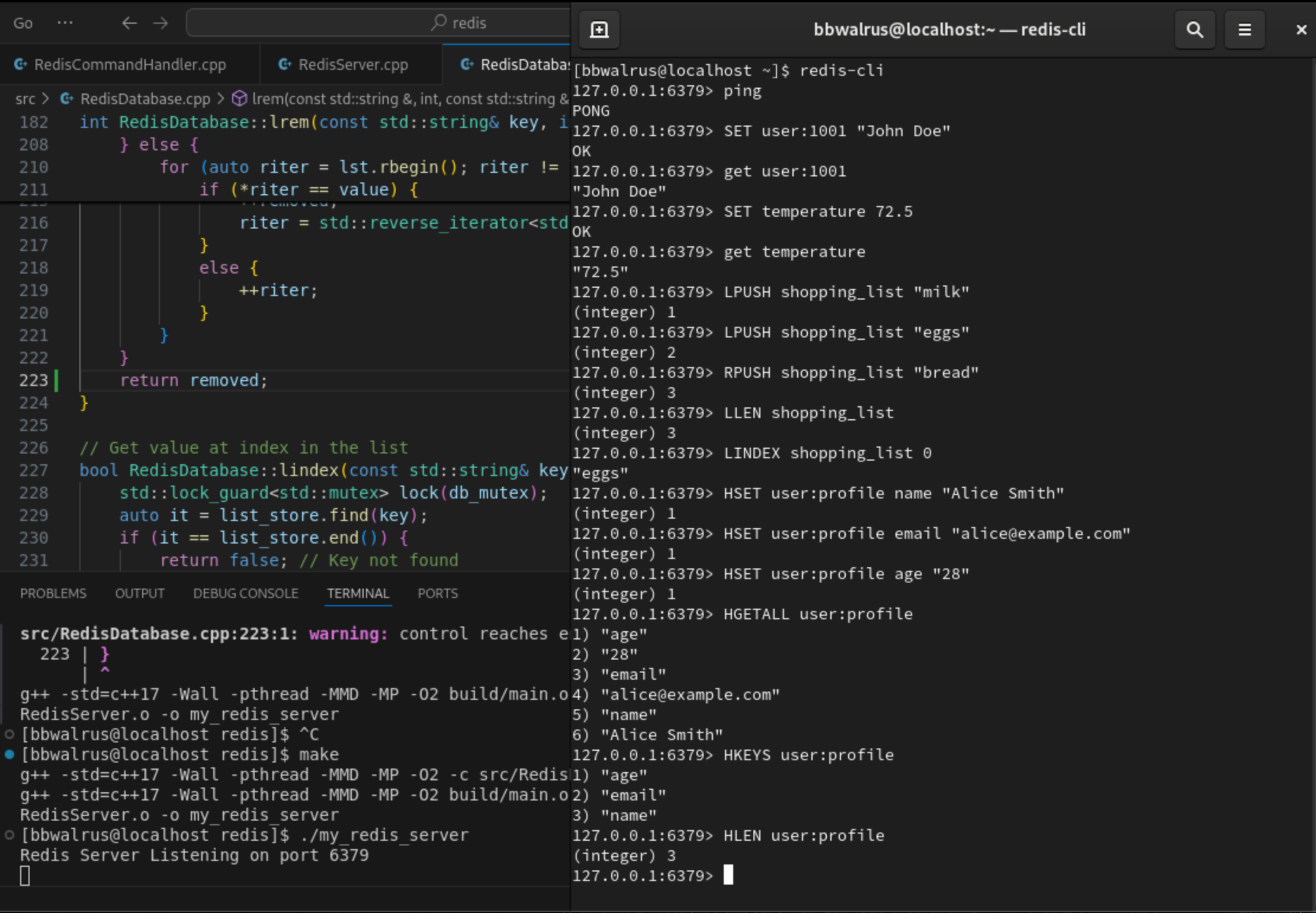Click the C++ icon on the RedisDatabase tab
Screen dimensions: 1316x913
tap(467, 64)
